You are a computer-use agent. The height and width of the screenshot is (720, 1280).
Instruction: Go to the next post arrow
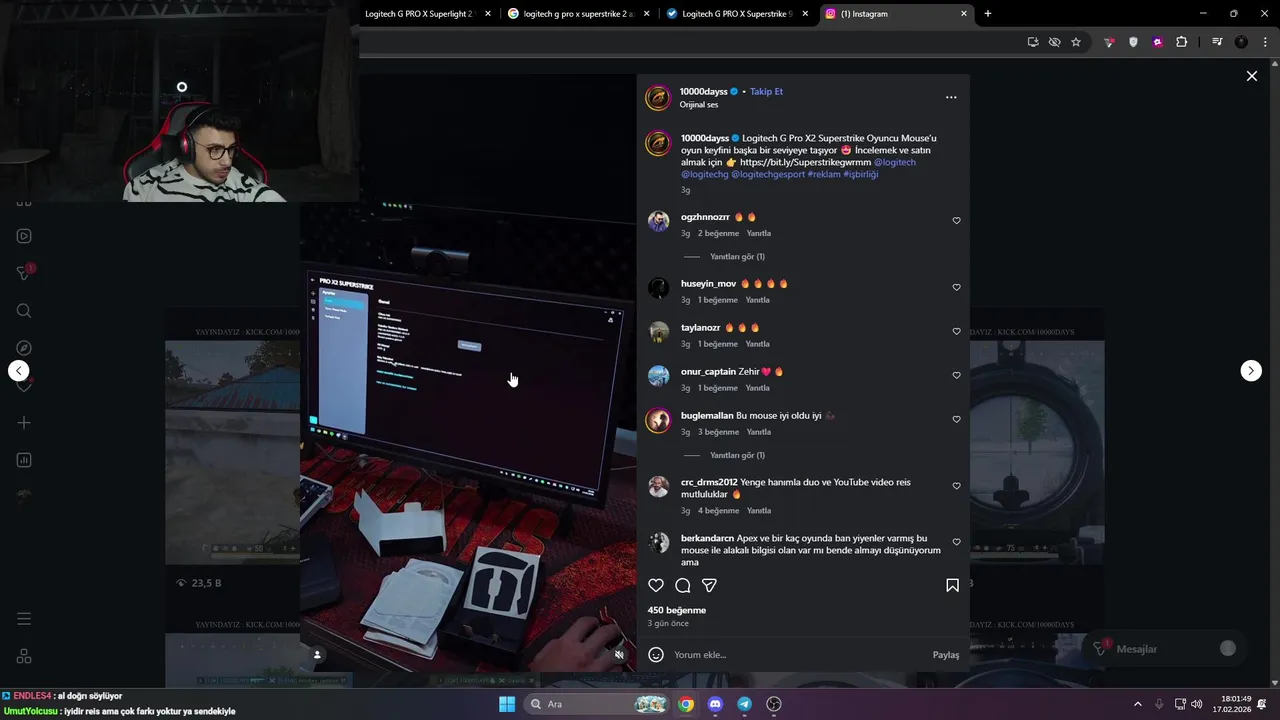[1251, 371]
